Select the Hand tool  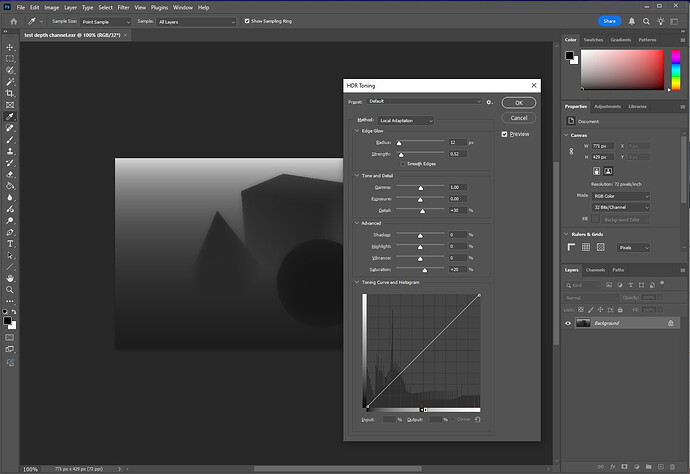[10, 278]
